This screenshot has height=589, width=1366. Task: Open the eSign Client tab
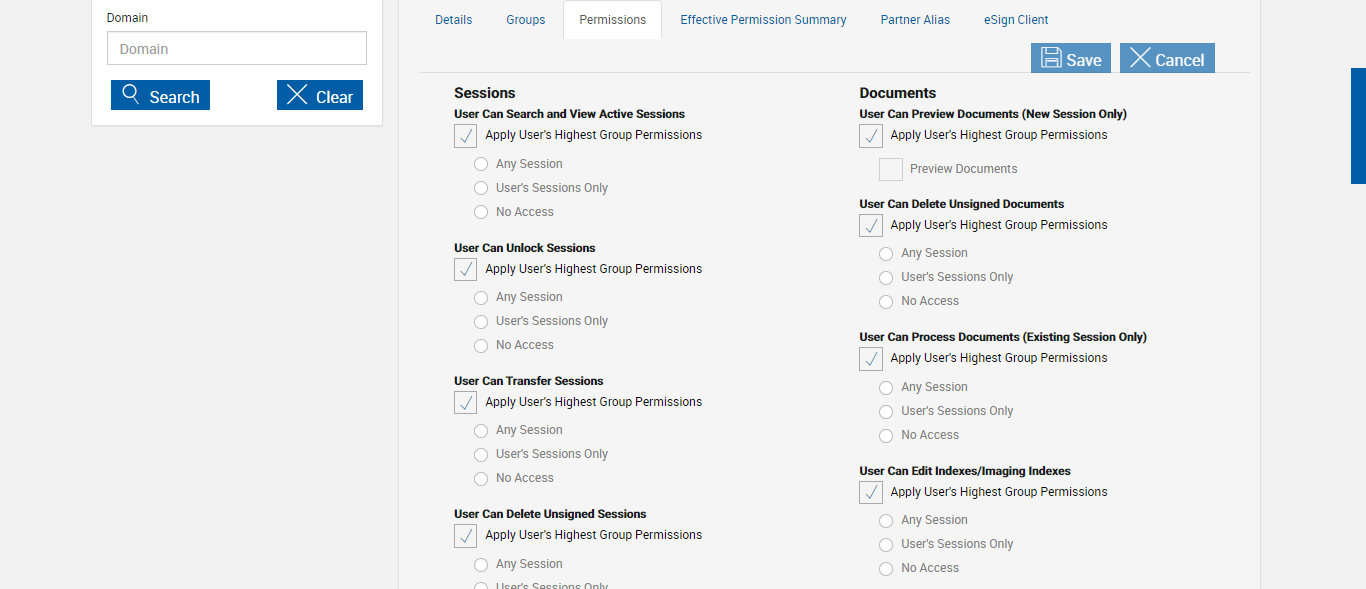click(1016, 20)
